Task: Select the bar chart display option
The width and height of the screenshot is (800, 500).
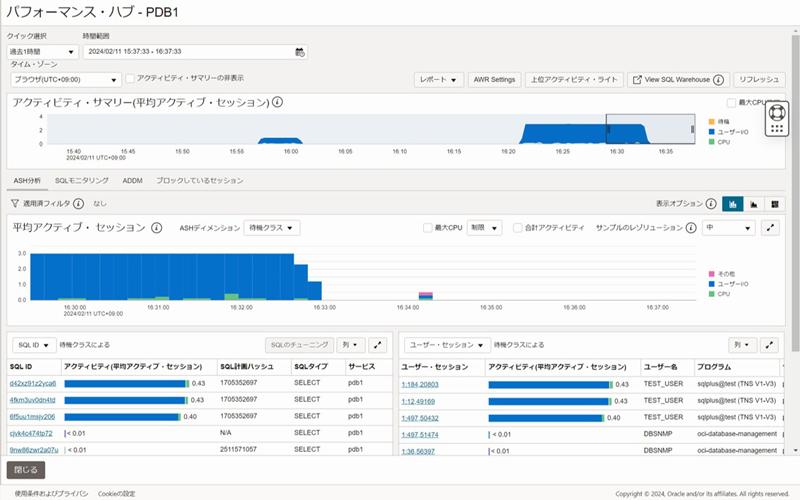Action: tap(733, 204)
